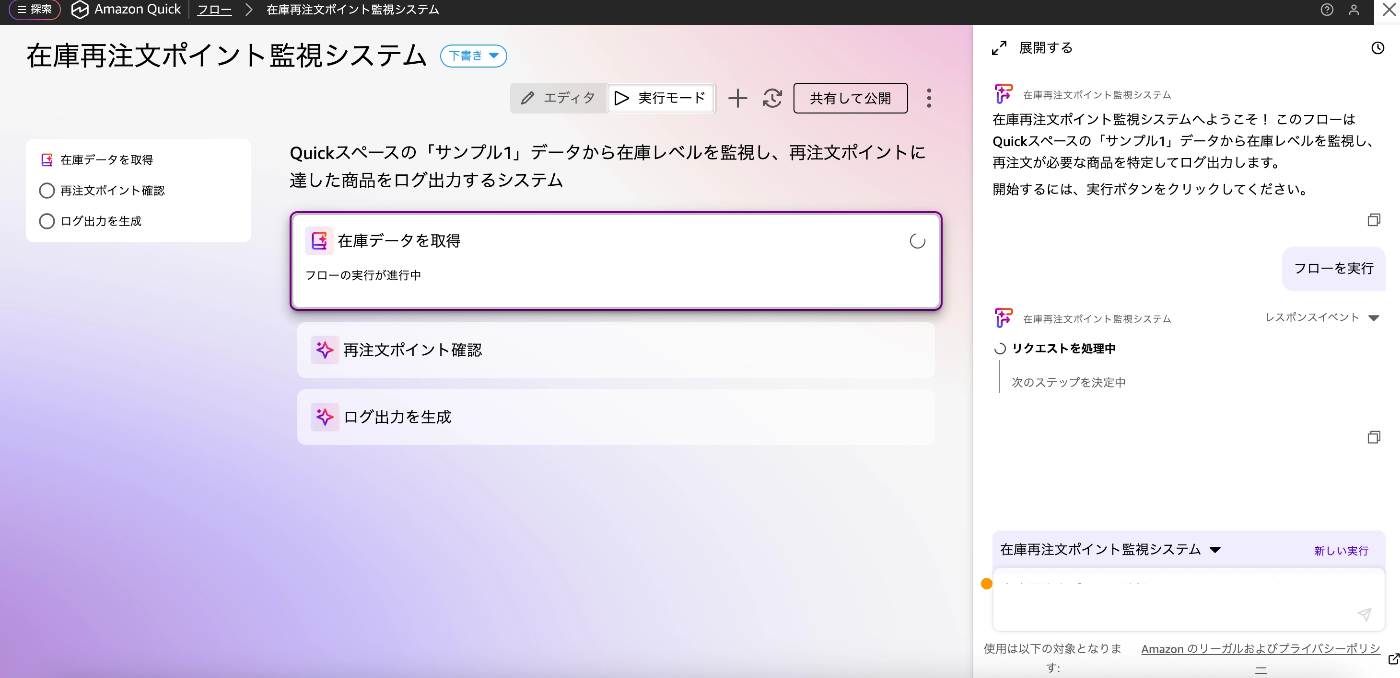The width and height of the screenshot is (1400, 678).
Task: Copy the processing response with copy icon
Action: coord(1374,438)
